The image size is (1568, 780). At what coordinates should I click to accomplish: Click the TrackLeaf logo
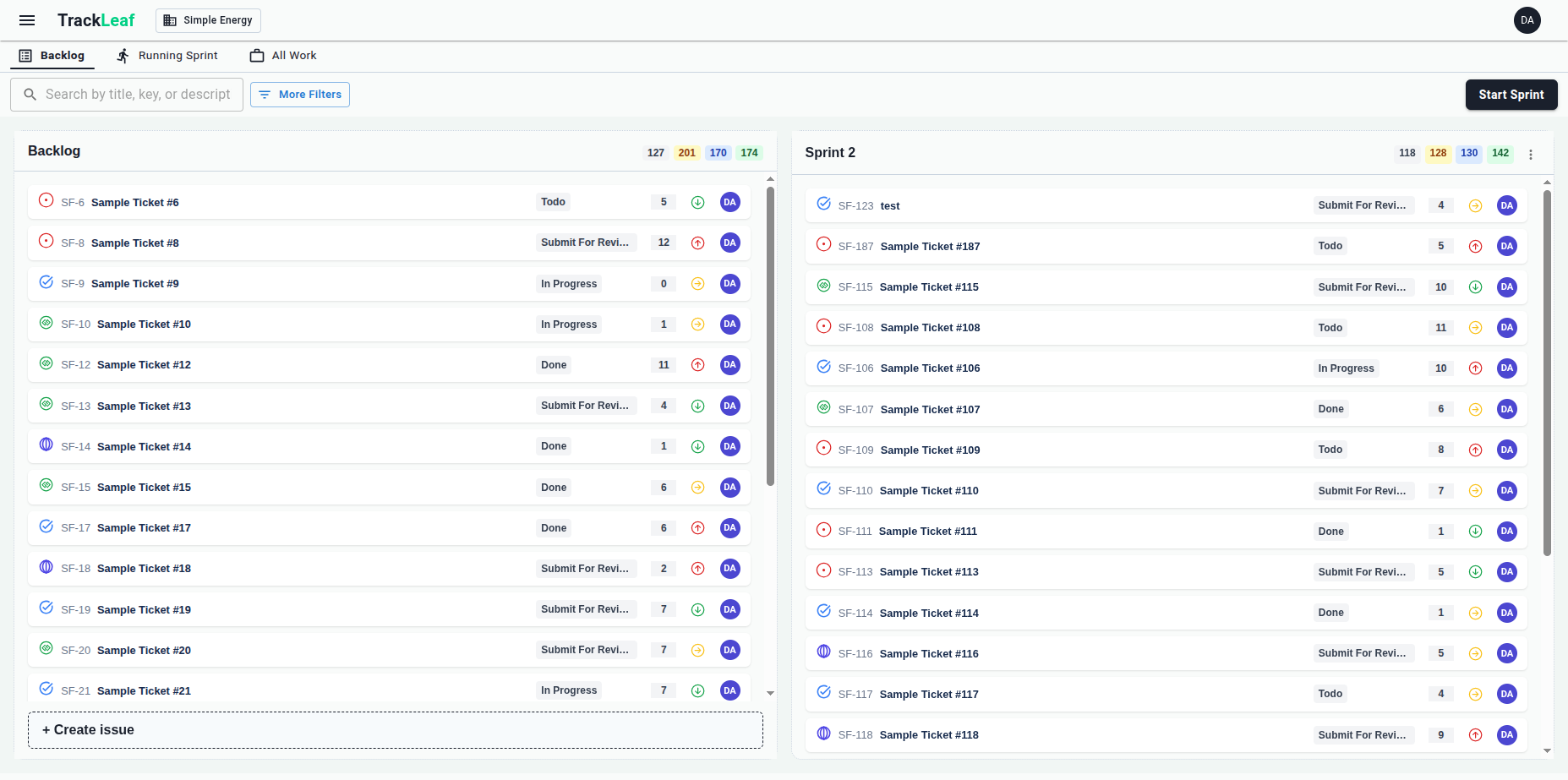click(x=96, y=20)
